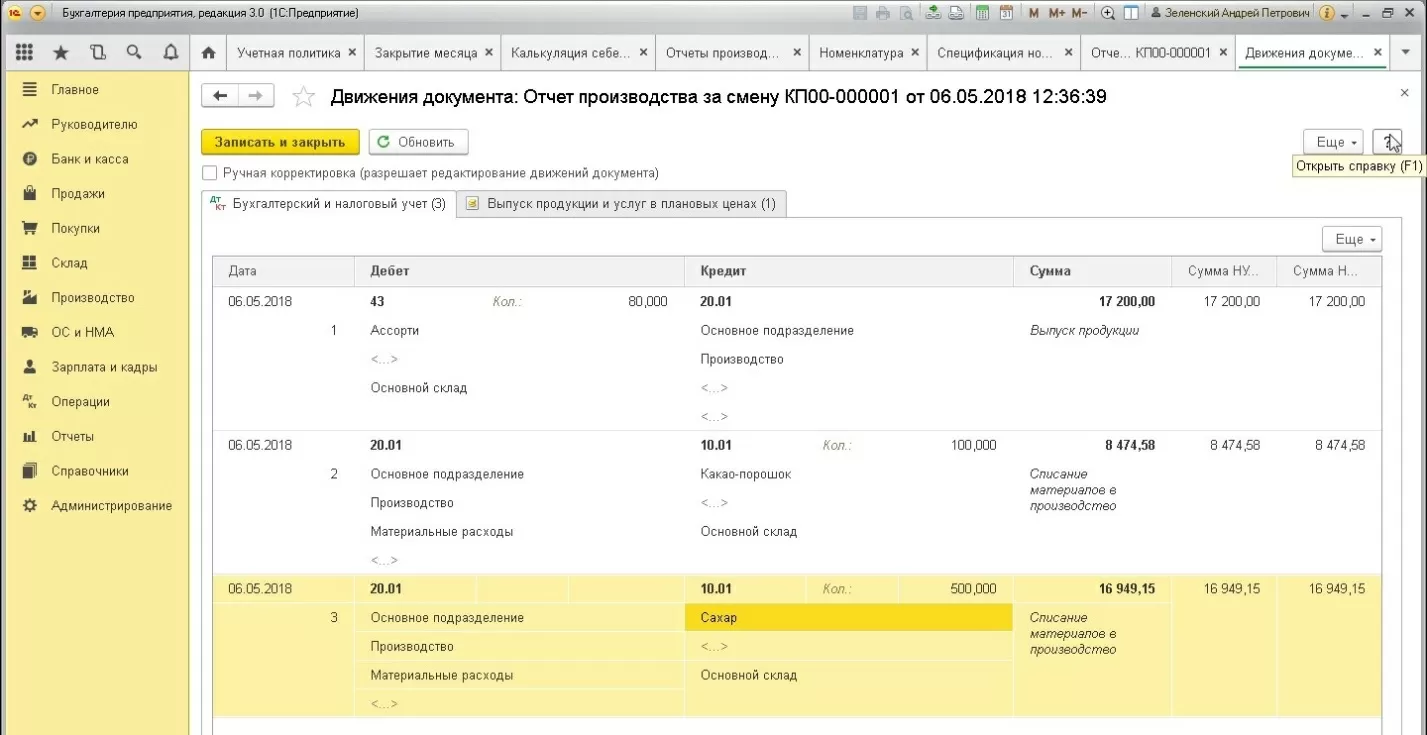
Task: Close the Движения докуме... tab
Action: pyautogui.click(x=1378, y=53)
